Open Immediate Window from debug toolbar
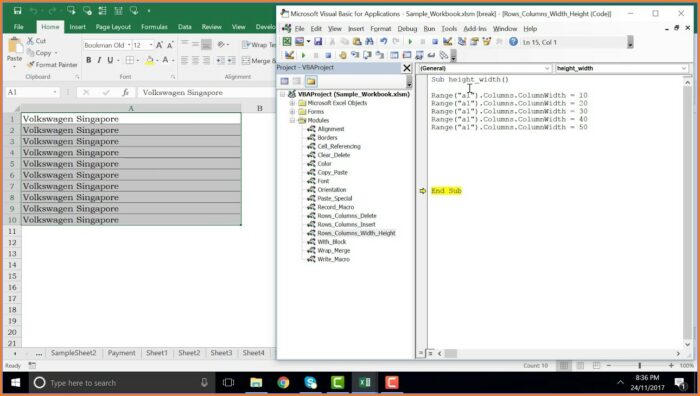 (407, 55)
